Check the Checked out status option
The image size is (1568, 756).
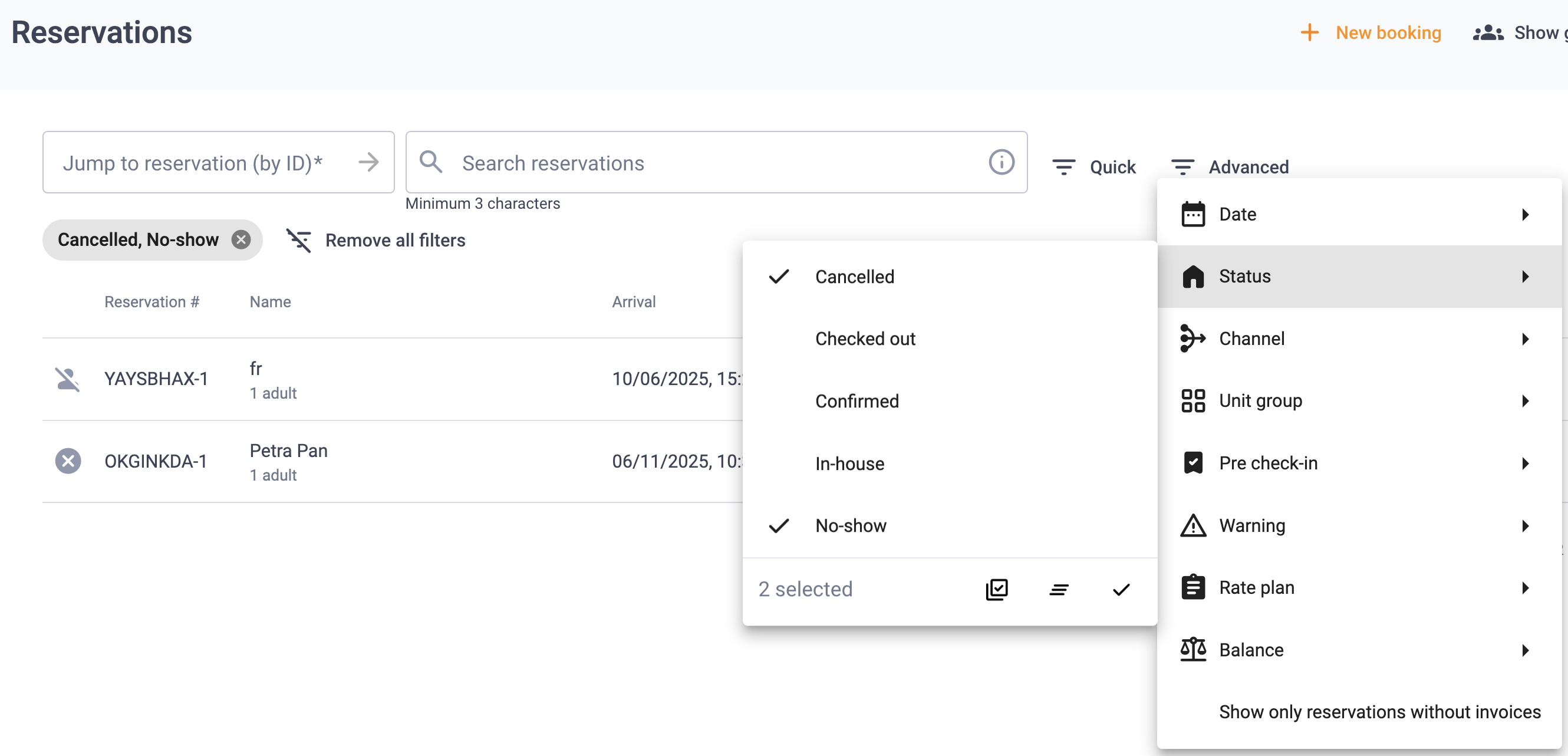950,338
